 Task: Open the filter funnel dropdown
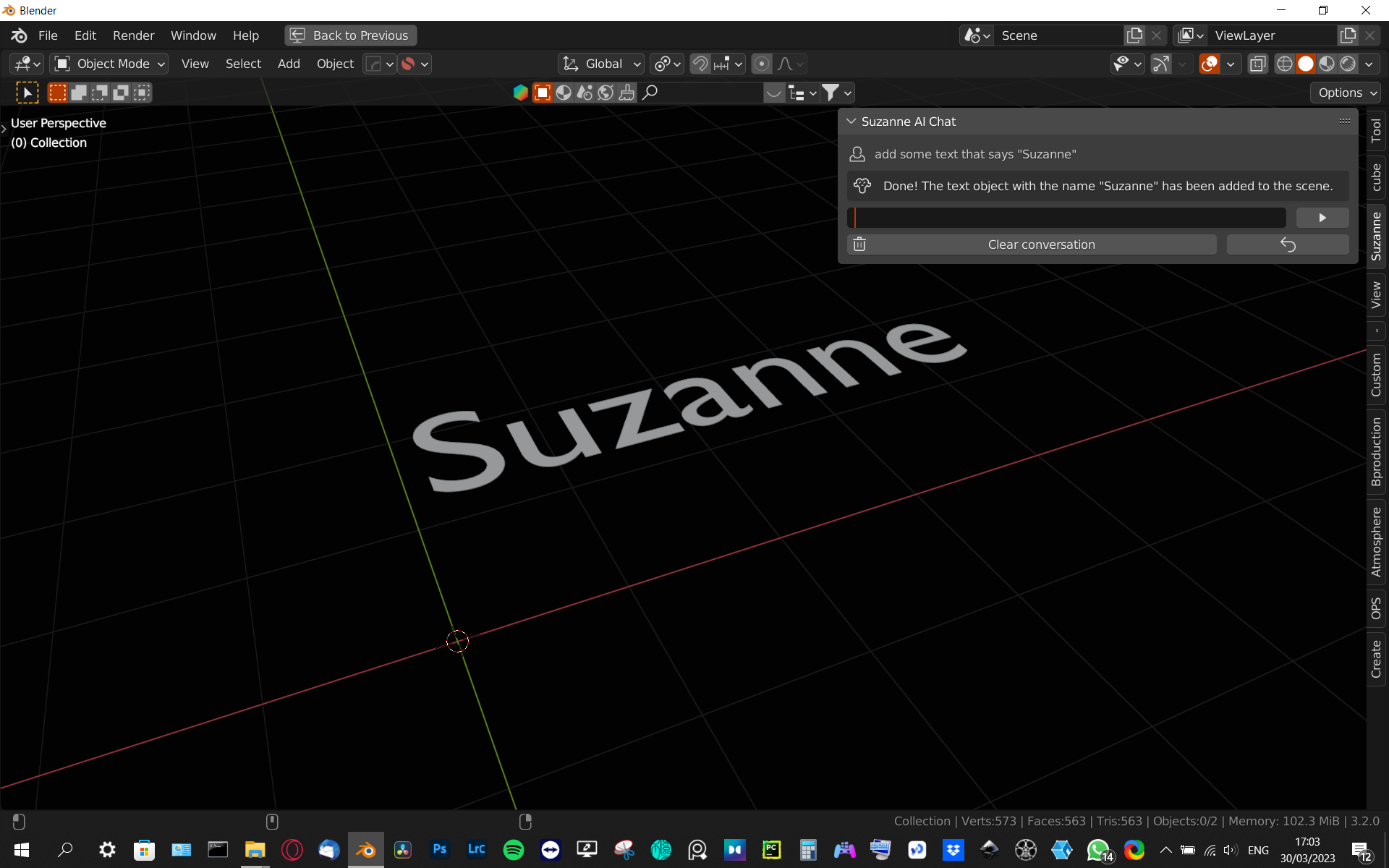(x=838, y=93)
